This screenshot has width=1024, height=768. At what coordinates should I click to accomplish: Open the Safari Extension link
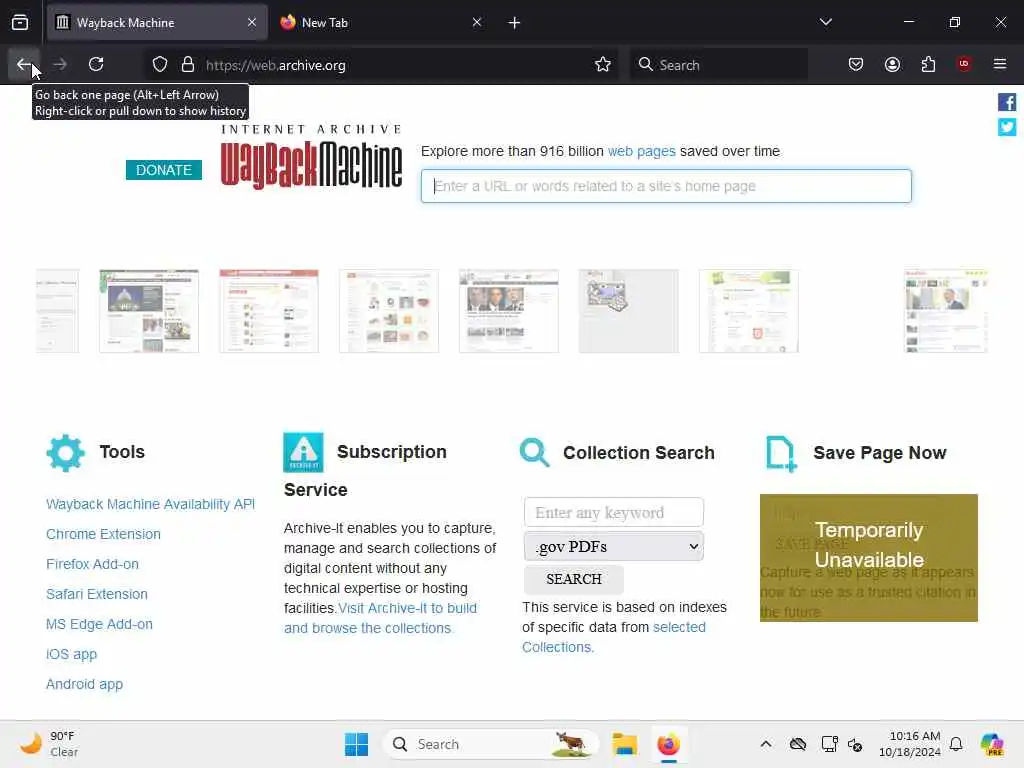tap(97, 594)
